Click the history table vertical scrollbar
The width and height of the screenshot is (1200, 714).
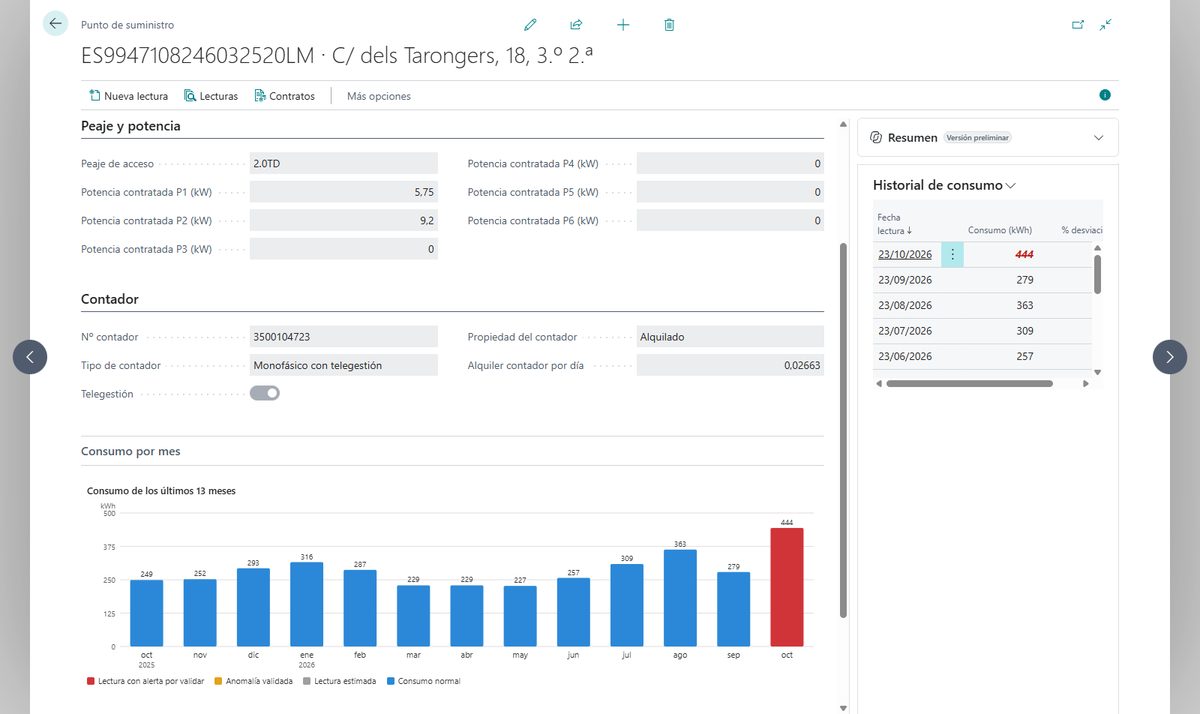point(1097,274)
